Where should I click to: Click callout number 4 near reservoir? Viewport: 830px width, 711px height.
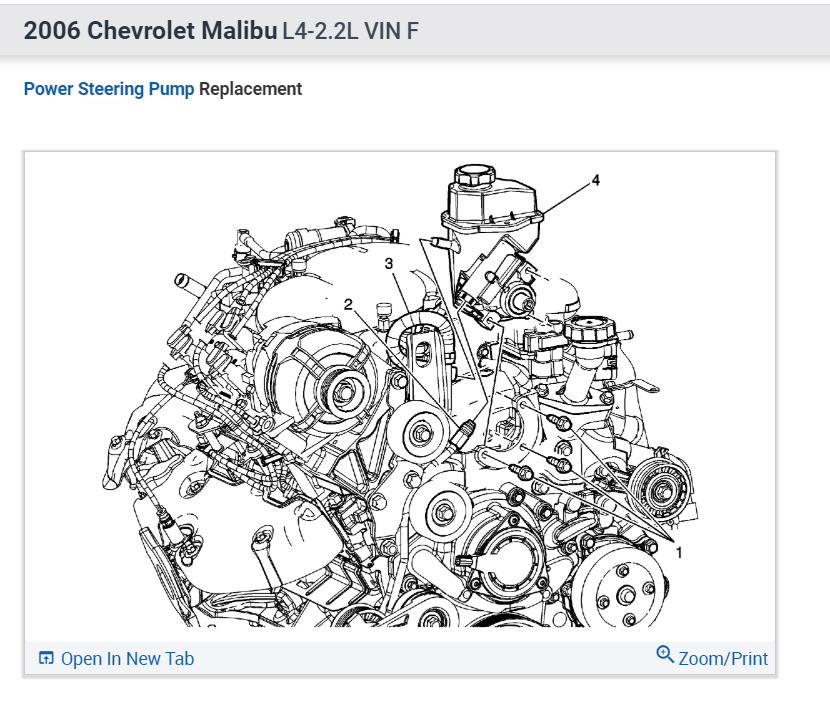click(x=596, y=180)
